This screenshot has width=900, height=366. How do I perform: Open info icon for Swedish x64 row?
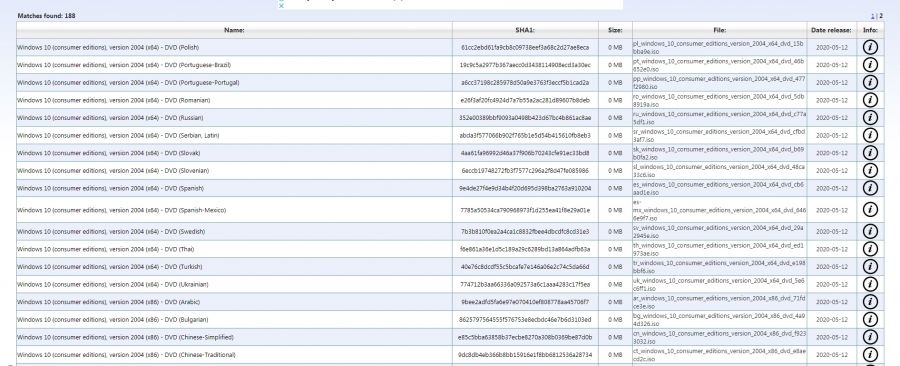870,231
